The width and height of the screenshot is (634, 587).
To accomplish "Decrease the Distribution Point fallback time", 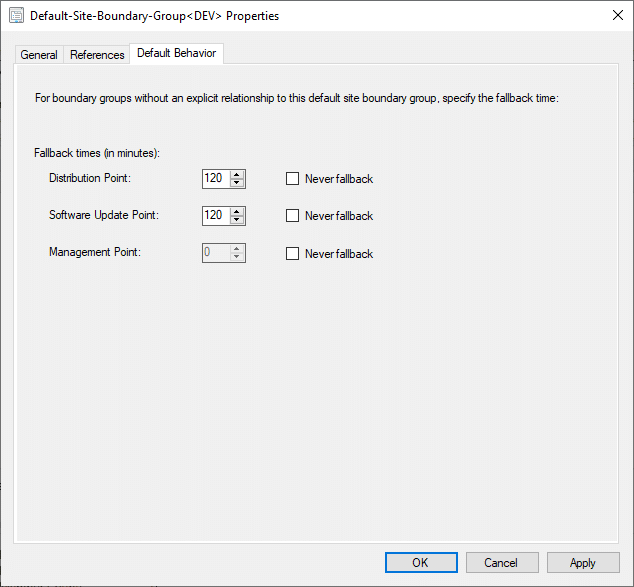I will tap(237, 184).
